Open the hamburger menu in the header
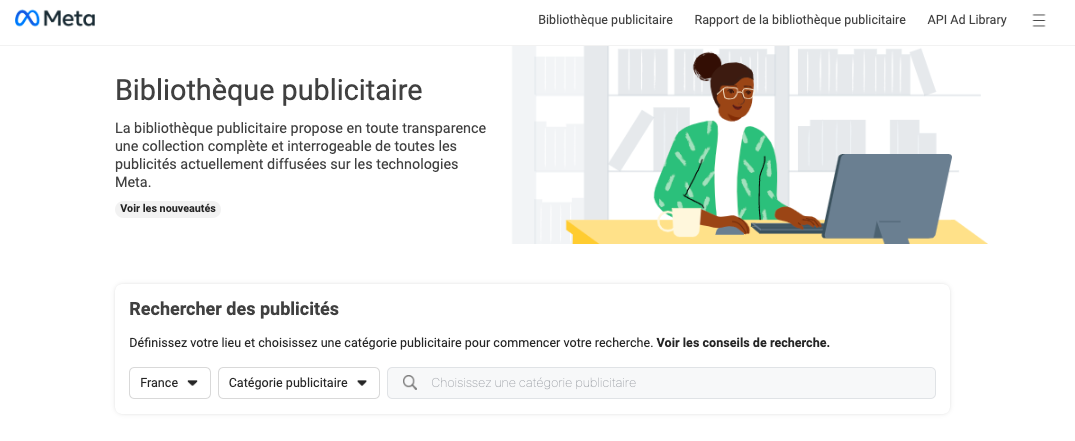The height and width of the screenshot is (441, 1075). pyautogui.click(x=1038, y=20)
